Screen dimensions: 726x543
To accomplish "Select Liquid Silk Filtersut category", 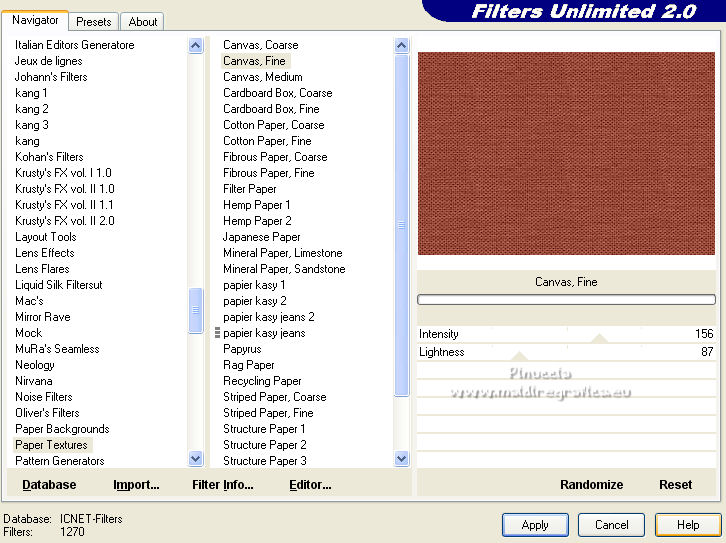I will (59, 285).
